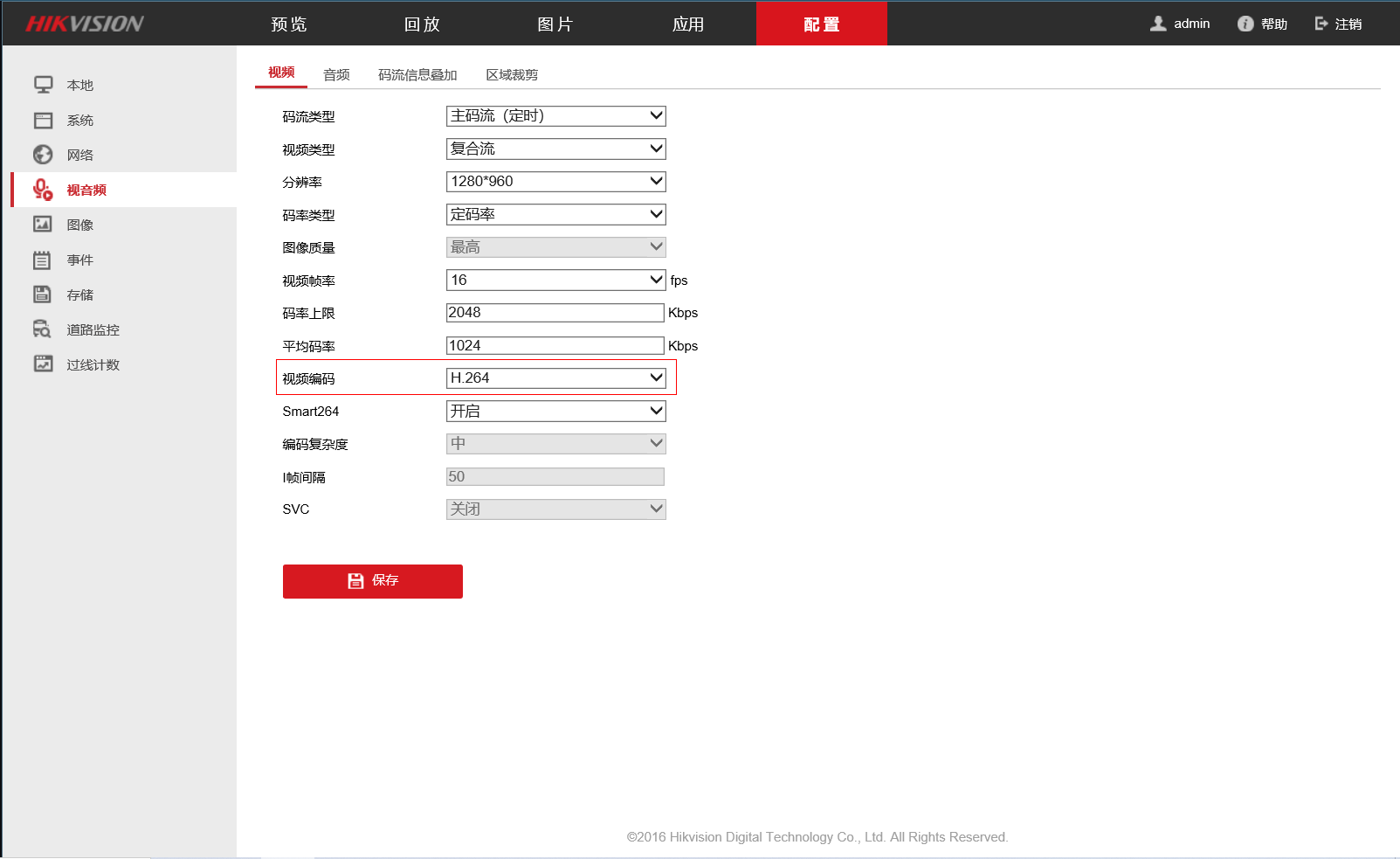Click the 注销 logout icon
This screenshot has height=859, width=1400.
(1321, 24)
